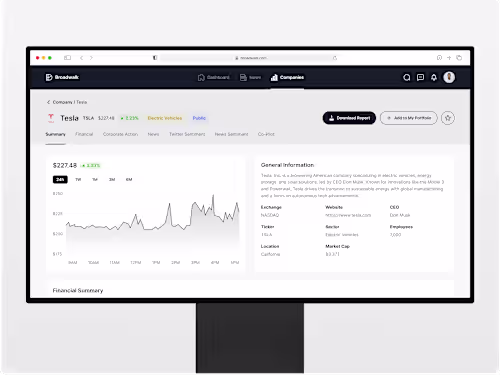Reload the page in address bar
This screenshot has width=500, height=375.
[x=335, y=58]
